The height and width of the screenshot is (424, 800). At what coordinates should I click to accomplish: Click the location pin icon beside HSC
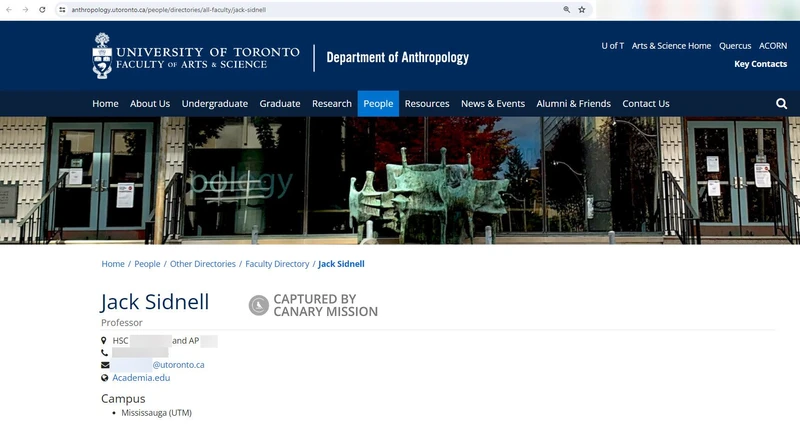coord(104,340)
